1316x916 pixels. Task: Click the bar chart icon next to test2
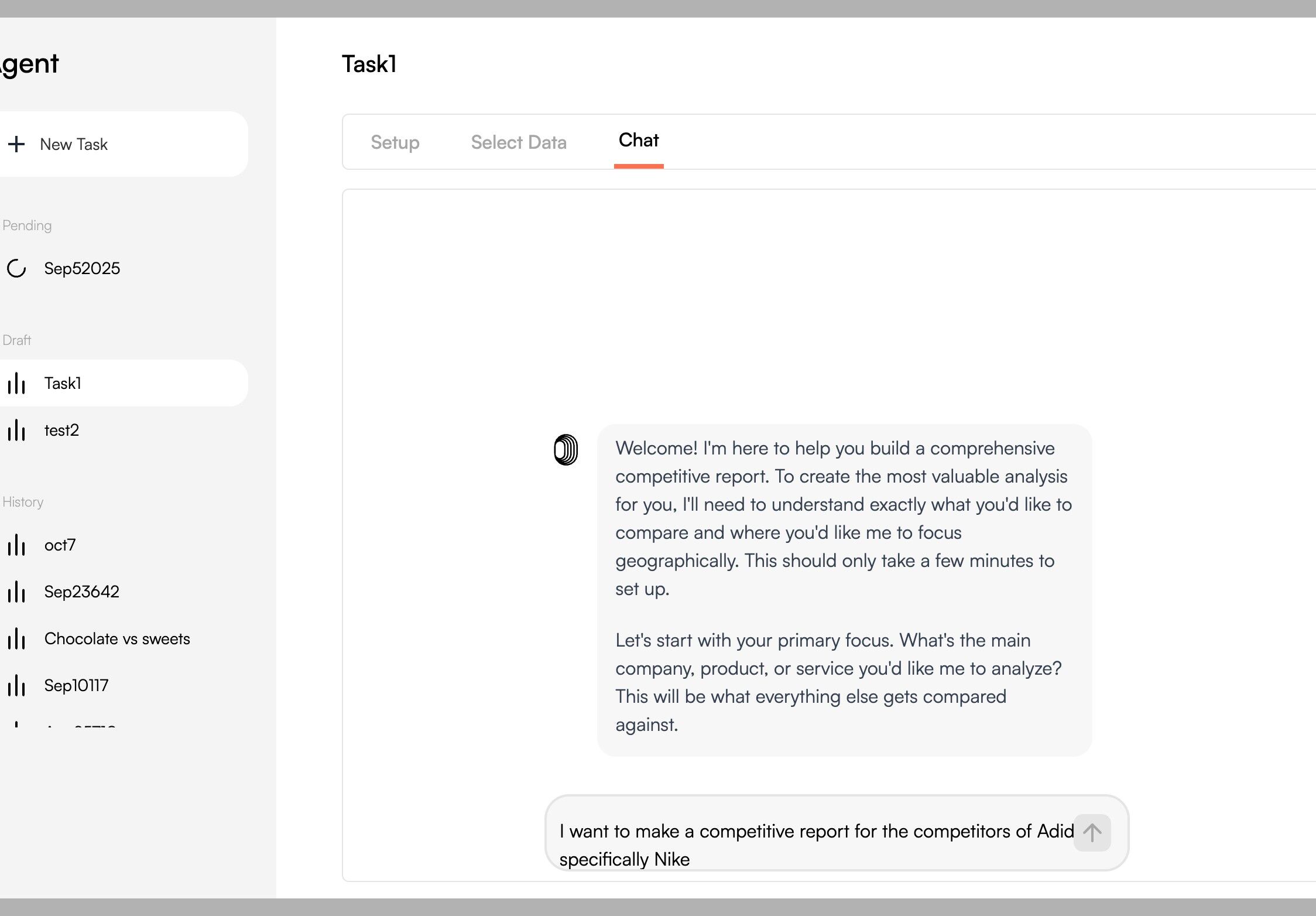tap(16, 430)
